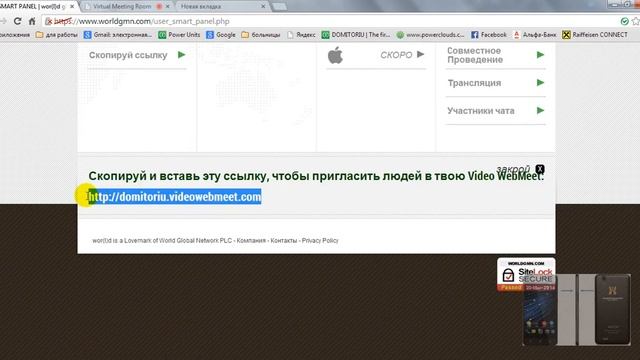Close the Virtual Meeting Room tab
640x360 pixels.
167,7
